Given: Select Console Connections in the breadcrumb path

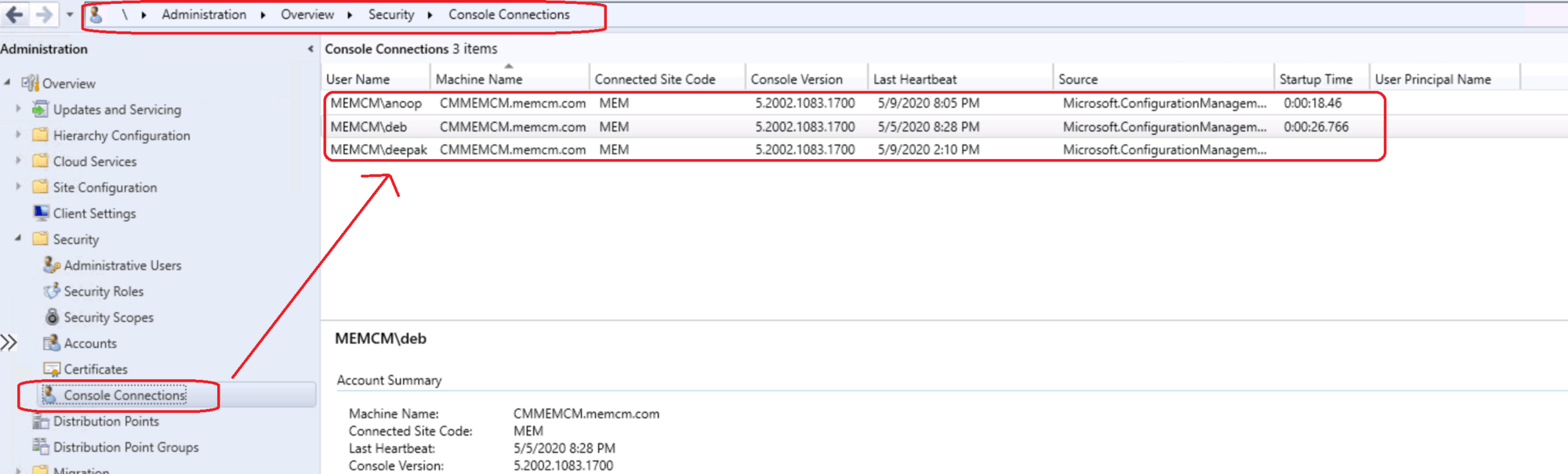Looking at the screenshot, I should coord(509,14).
